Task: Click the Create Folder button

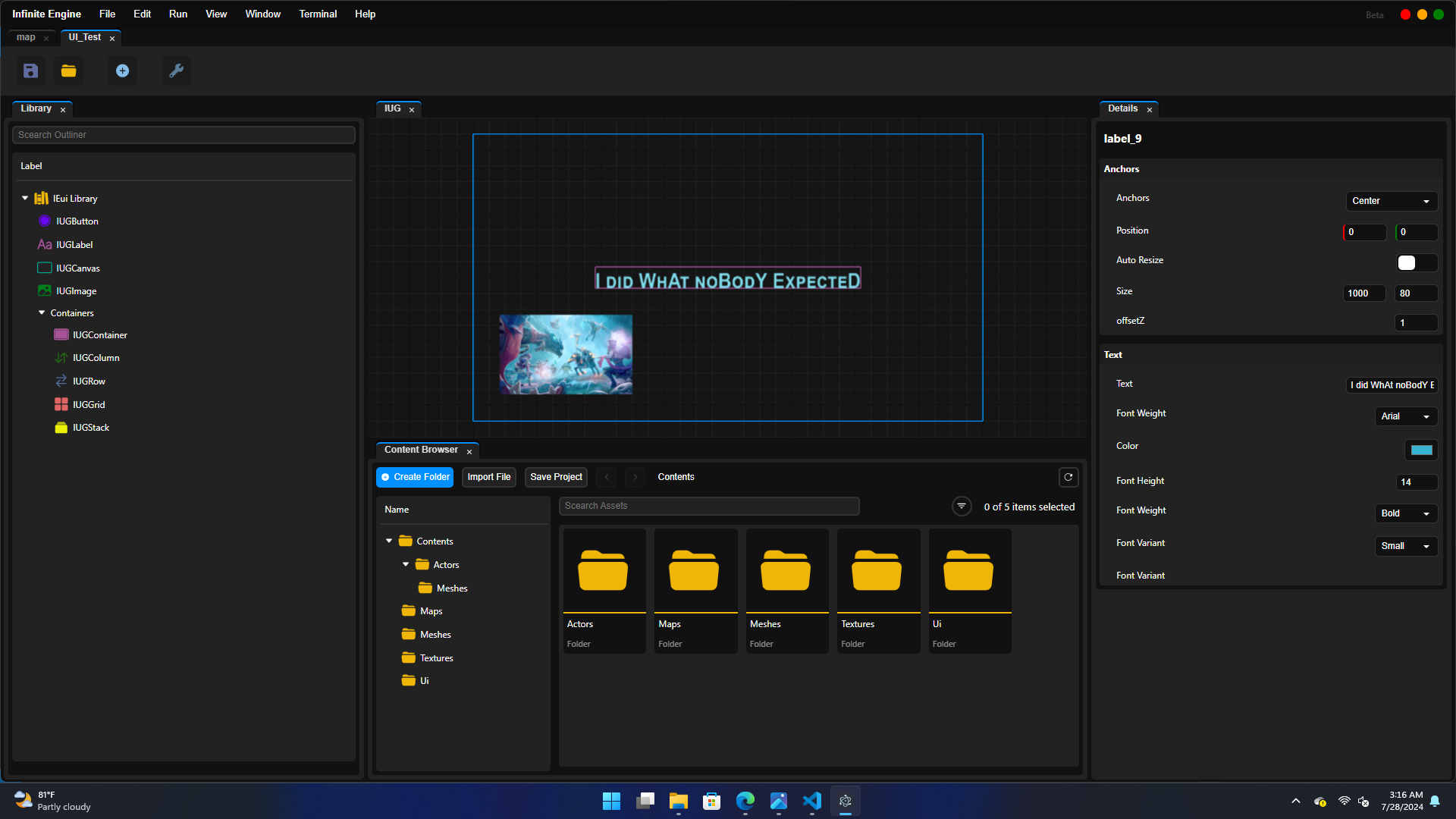Action: click(x=415, y=477)
